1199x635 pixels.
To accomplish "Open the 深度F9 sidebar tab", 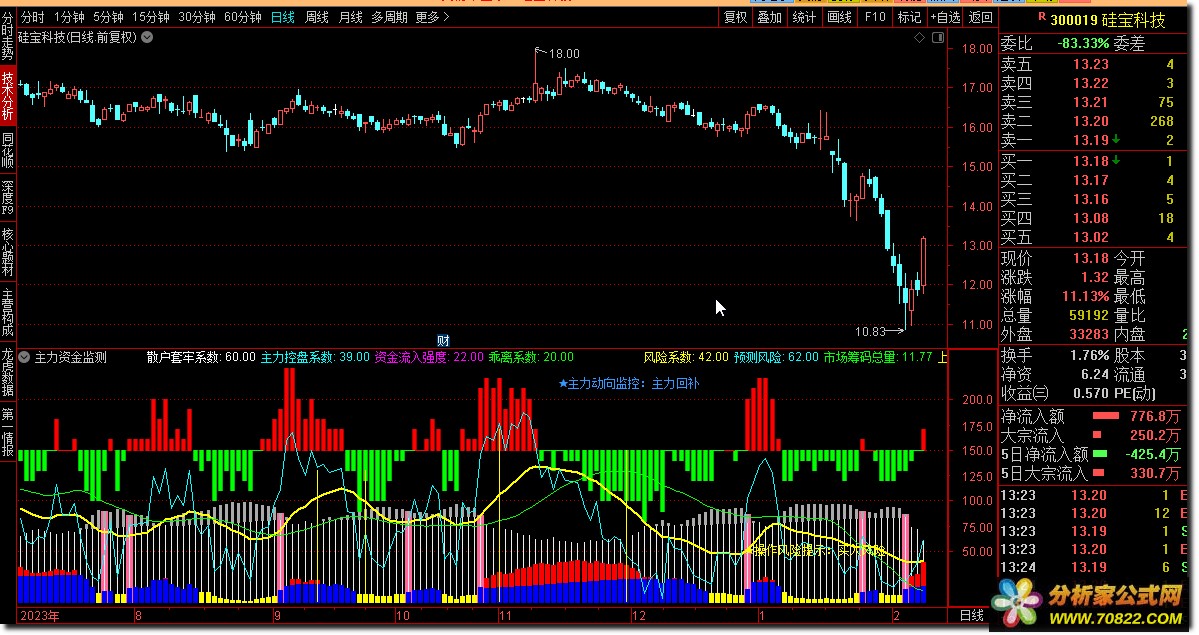I will 8,197.
